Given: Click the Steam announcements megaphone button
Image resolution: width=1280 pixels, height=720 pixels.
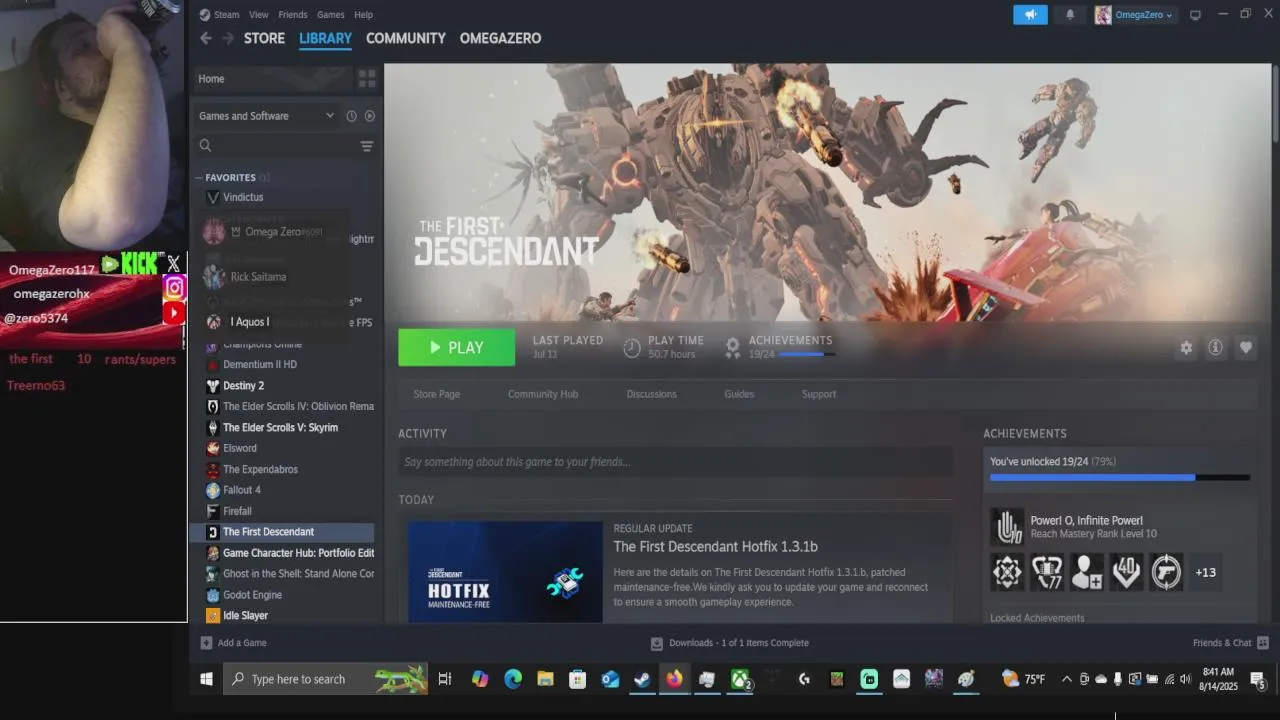Looking at the screenshot, I should coord(1030,15).
